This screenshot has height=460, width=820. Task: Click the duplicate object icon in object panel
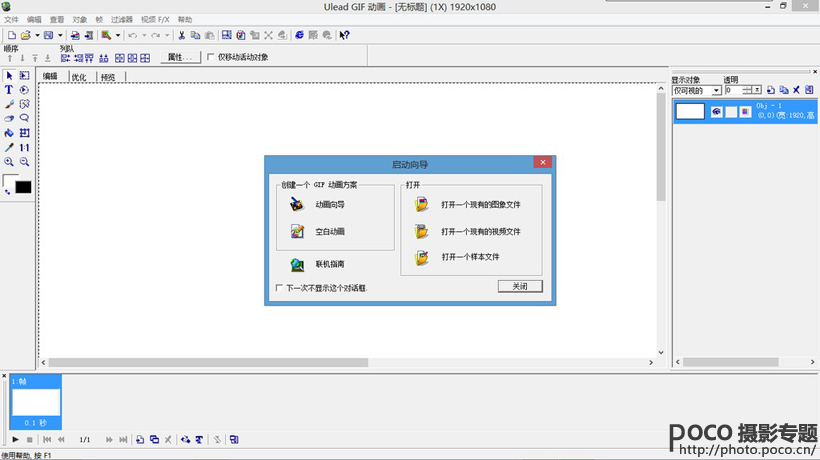[x=783, y=90]
